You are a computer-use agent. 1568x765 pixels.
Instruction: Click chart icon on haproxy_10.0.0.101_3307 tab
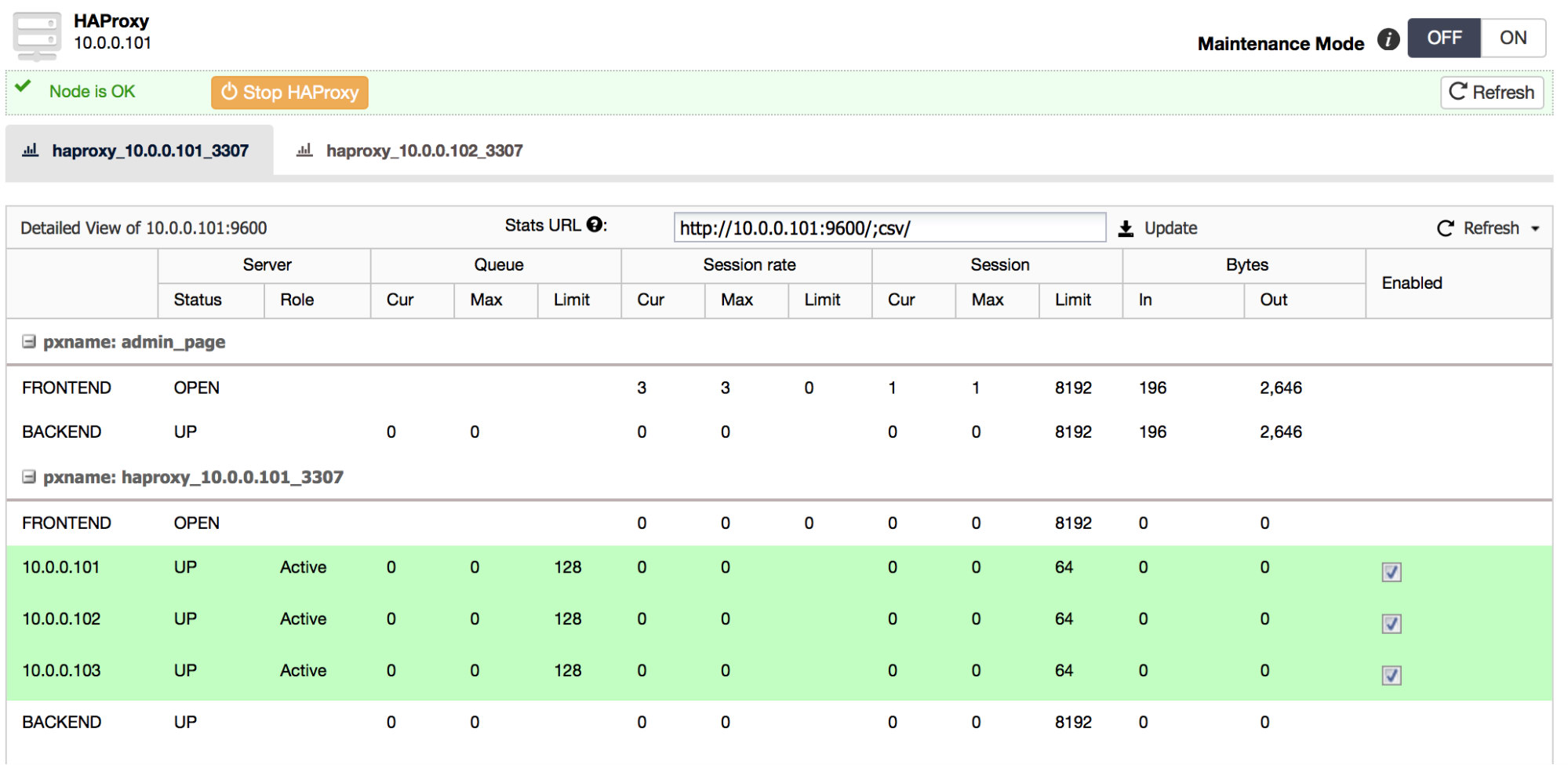tap(31, 150)
